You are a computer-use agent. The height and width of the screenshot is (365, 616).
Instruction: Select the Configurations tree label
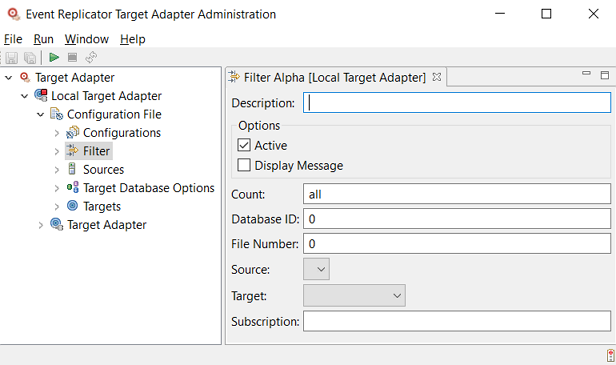click(122, 133)
